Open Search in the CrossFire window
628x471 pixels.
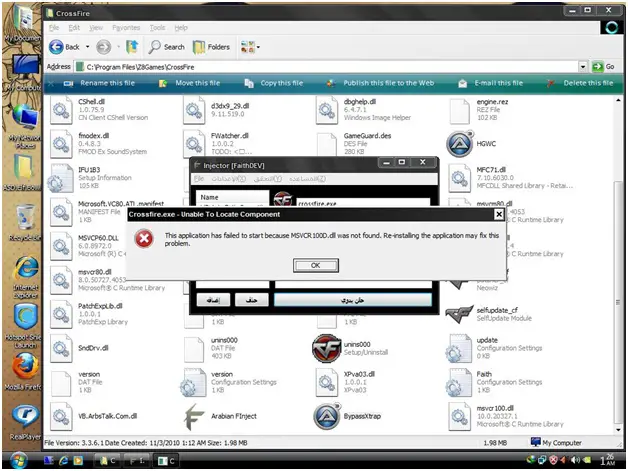166,47
